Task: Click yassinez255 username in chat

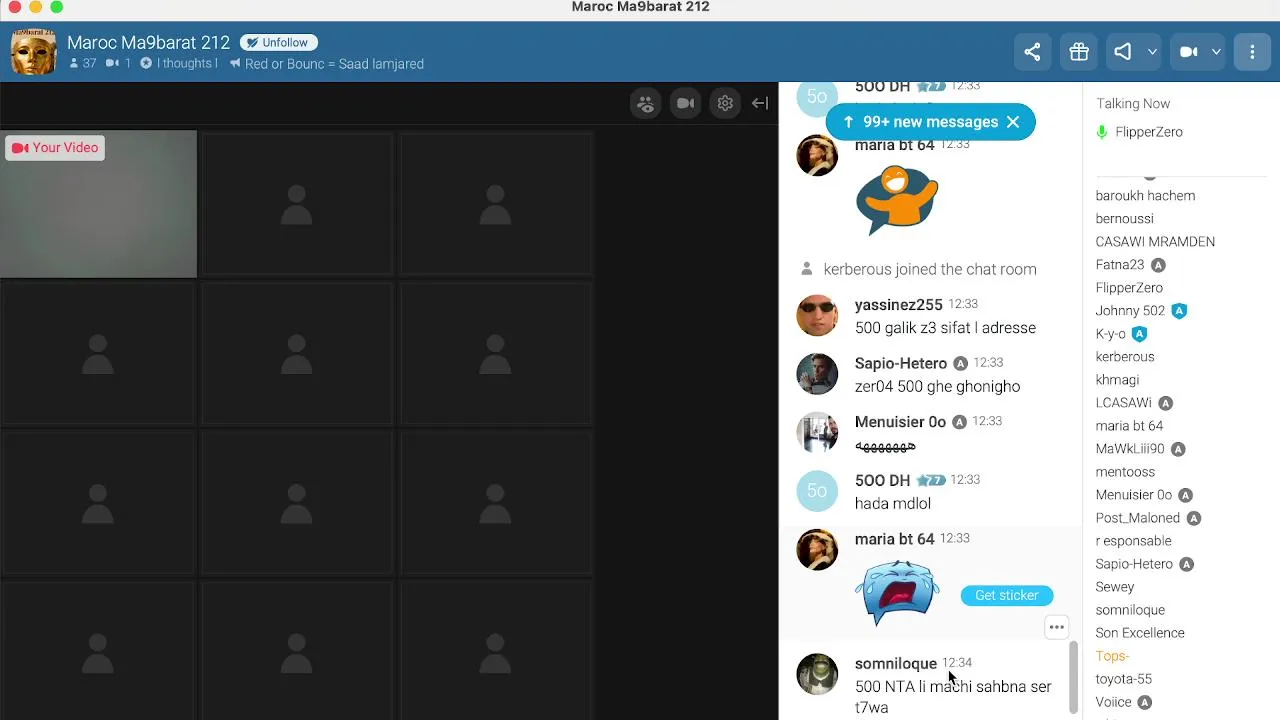Action: point(899,305)
